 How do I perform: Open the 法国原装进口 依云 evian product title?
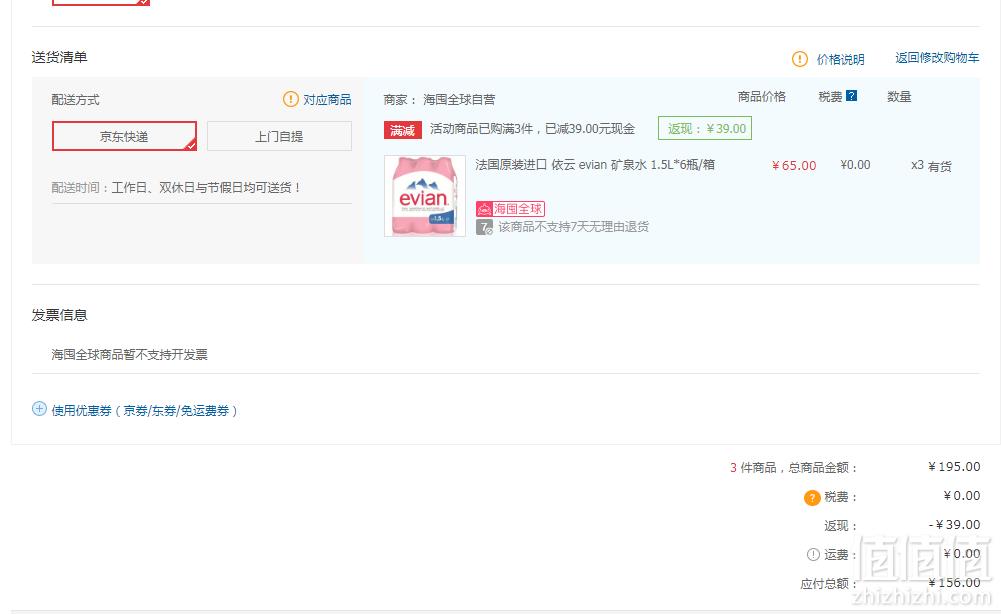pos(594,165)
